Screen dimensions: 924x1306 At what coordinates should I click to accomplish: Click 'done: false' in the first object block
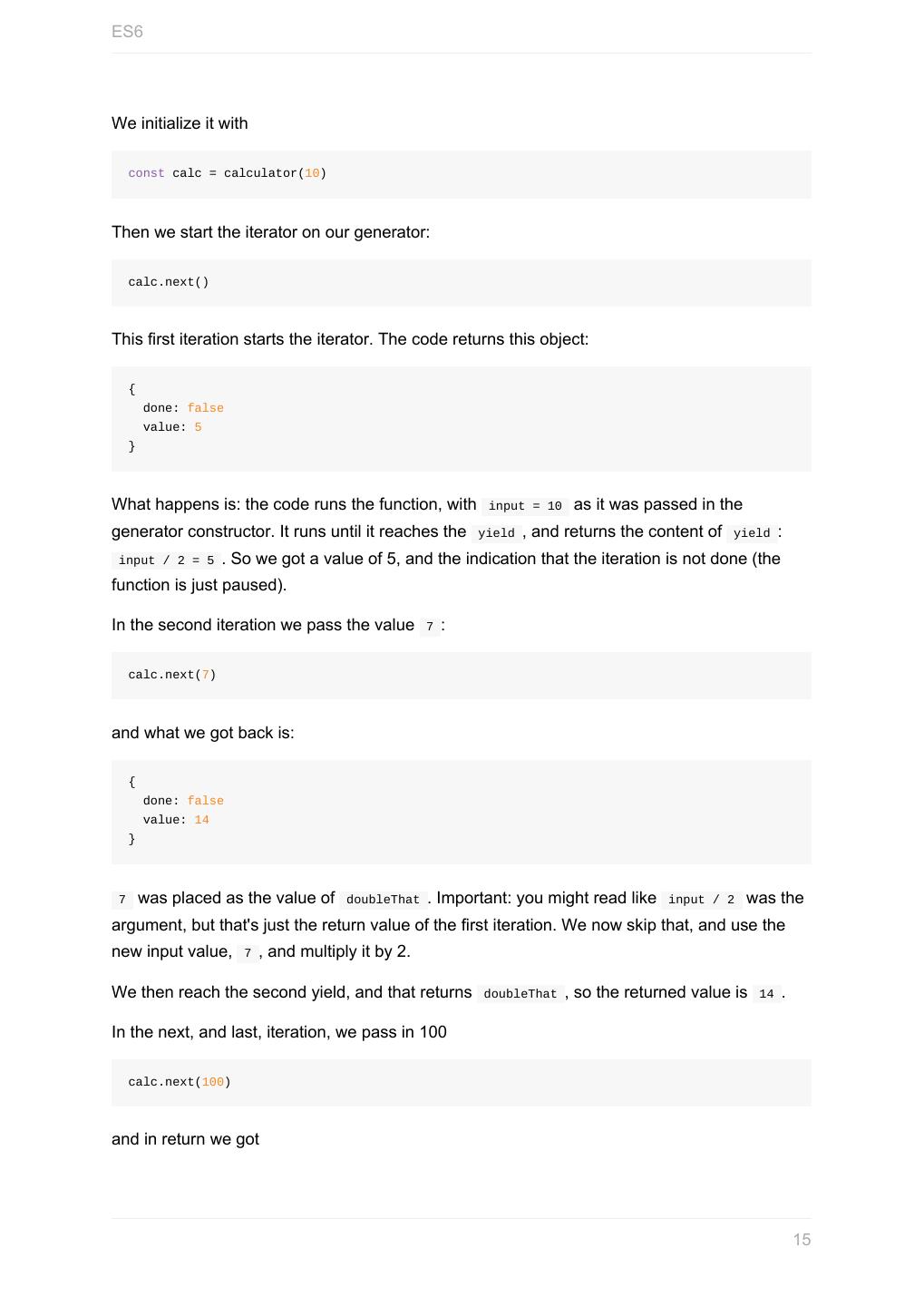tap(183, 408)
